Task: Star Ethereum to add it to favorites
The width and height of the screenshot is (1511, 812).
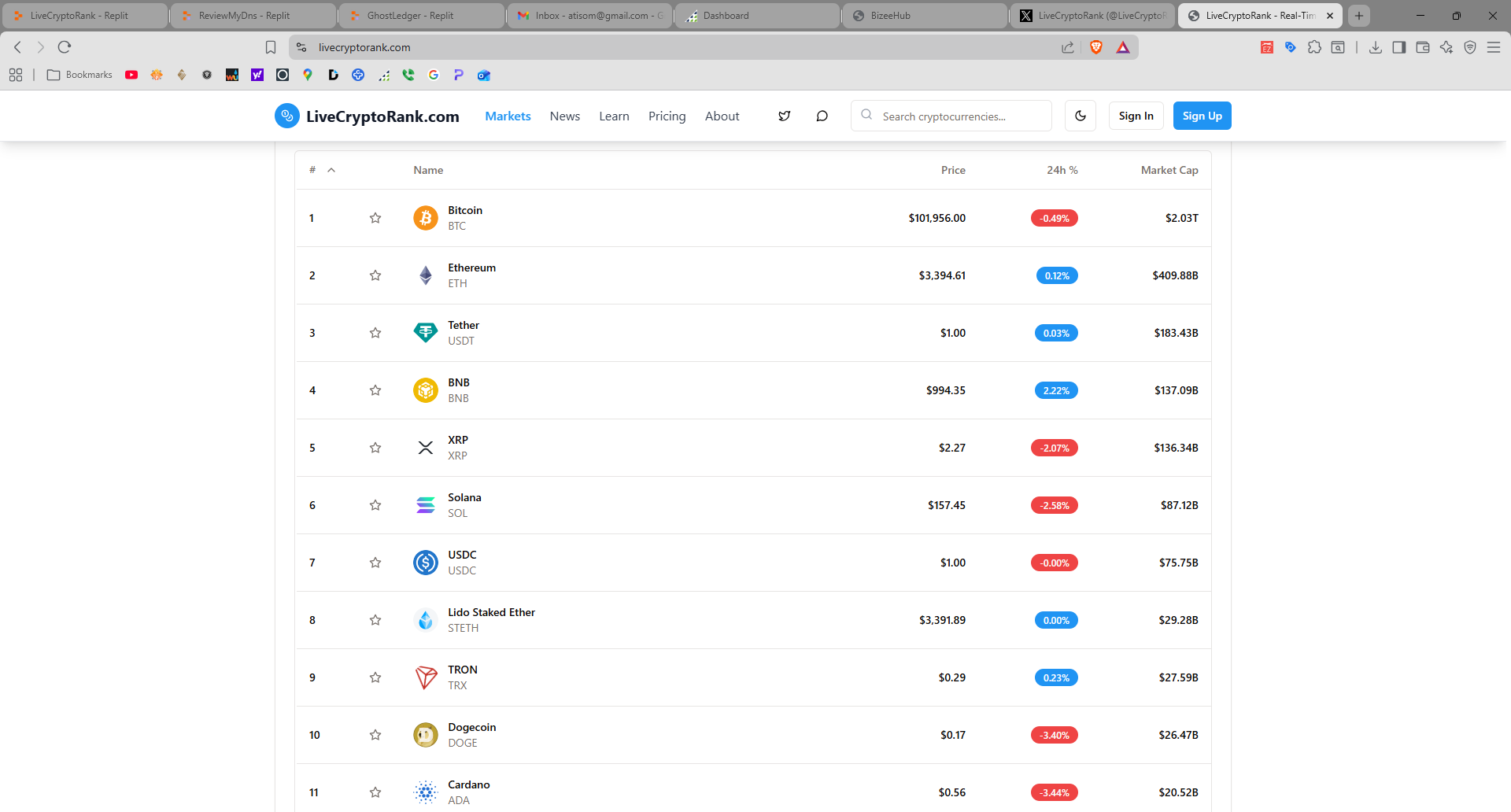Action: tap(375, 275)
